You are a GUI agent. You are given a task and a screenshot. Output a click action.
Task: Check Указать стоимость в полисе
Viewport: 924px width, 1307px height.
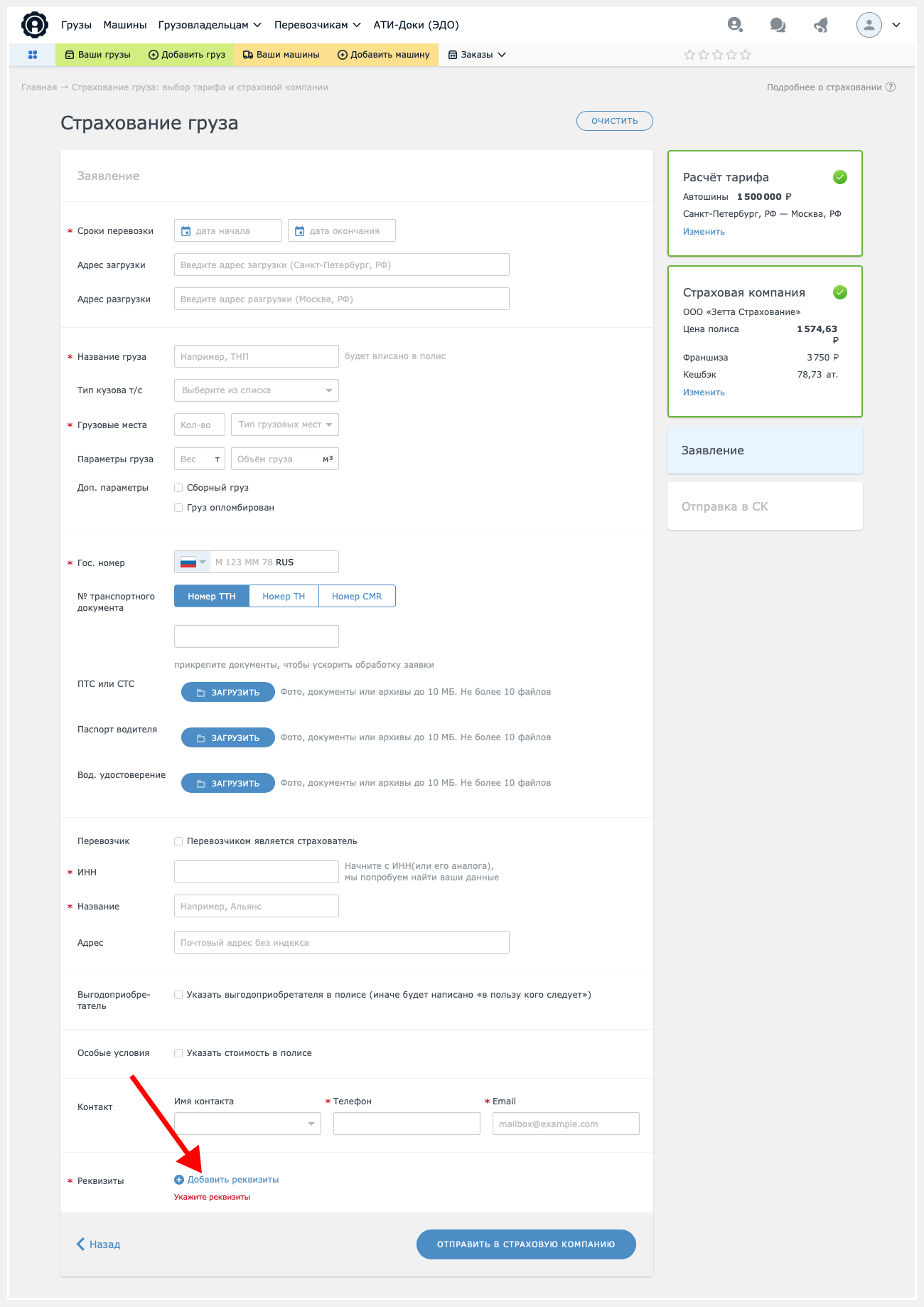178,1053
